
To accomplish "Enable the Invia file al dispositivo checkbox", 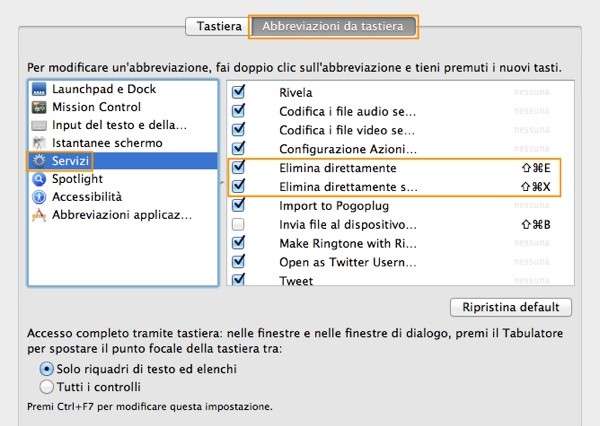I will pos(238,225).
